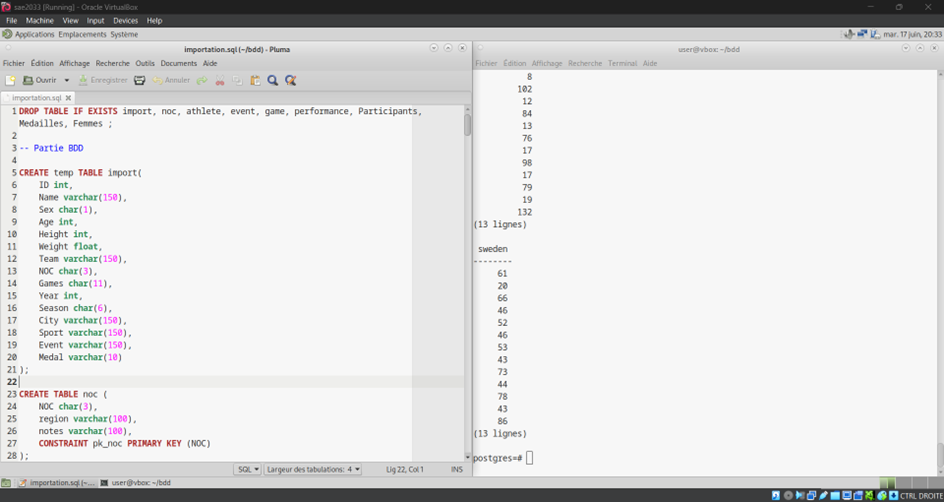Screen dimensions: 944x502
Task: Open Pluma's Recherche menu
Action: [113, 63]
